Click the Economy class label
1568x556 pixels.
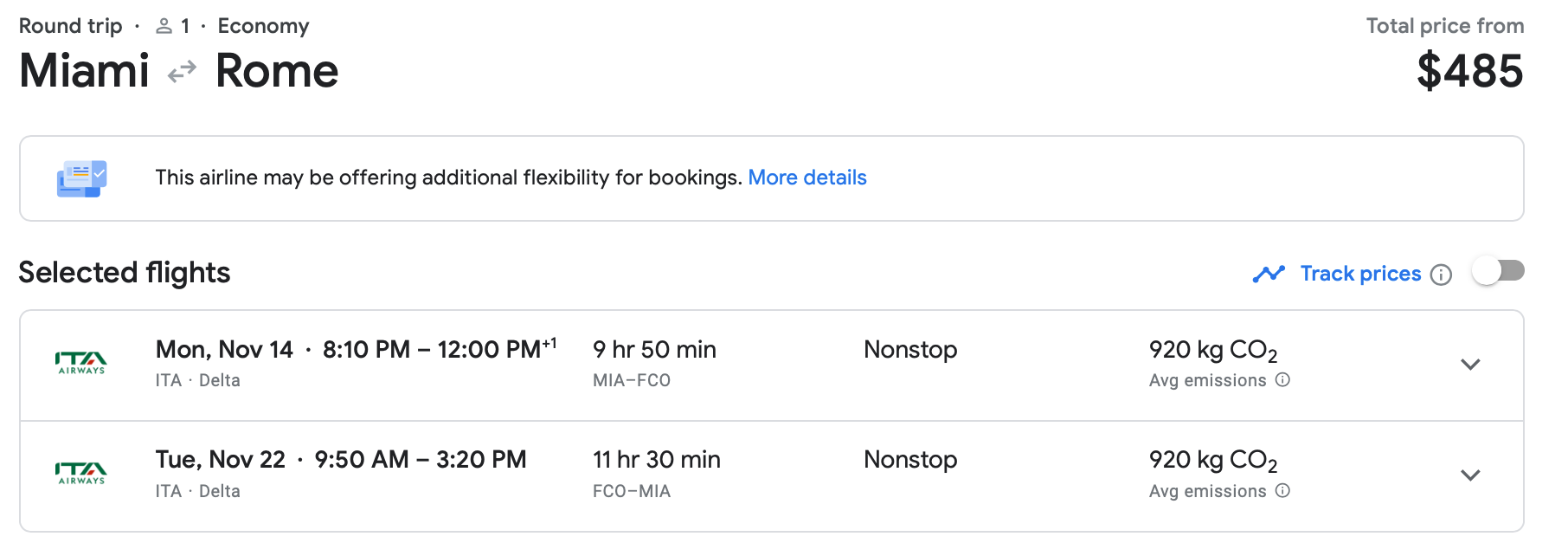(x=263, y=26)
